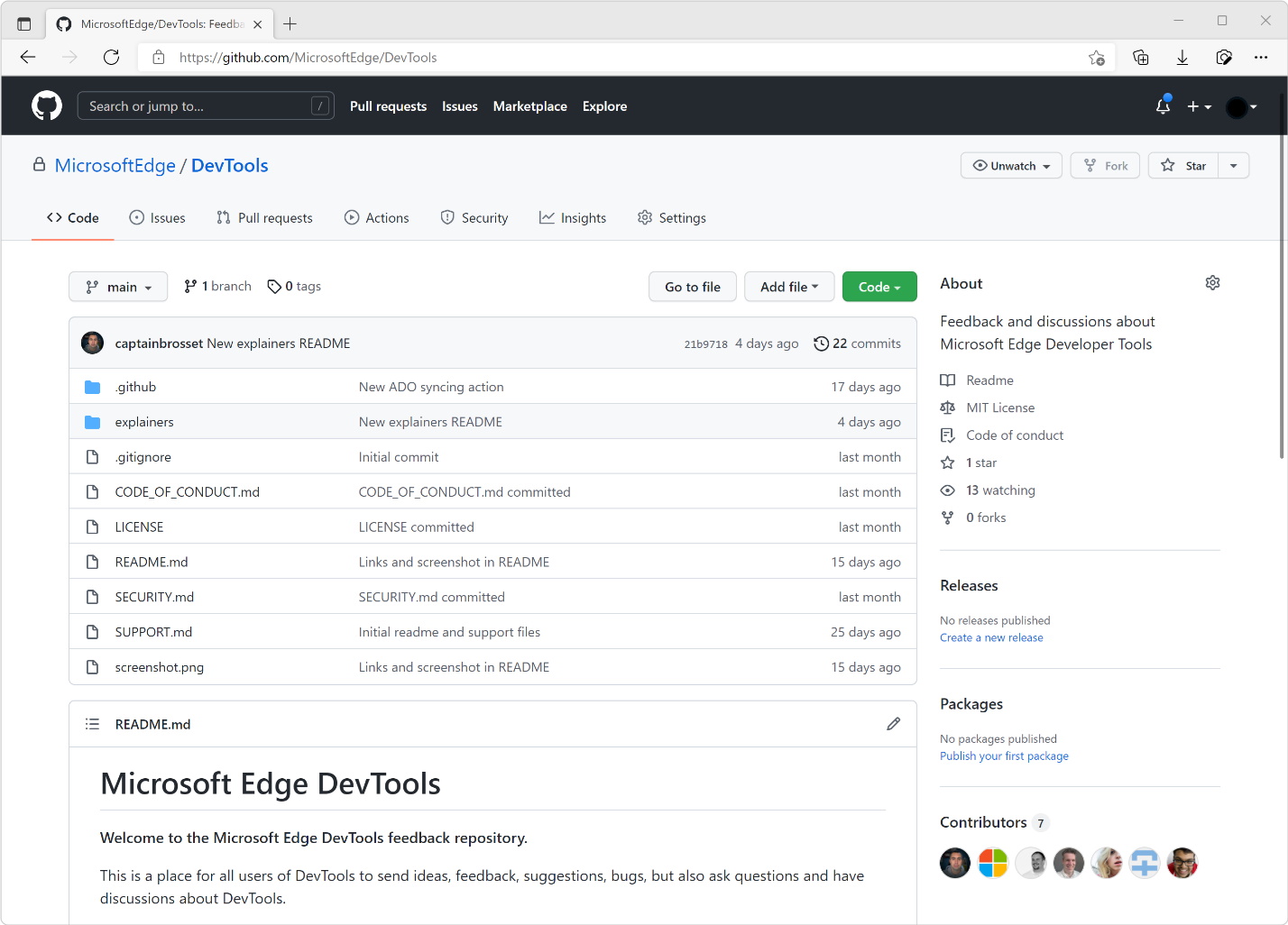Star the DevTools repository
Screen dimensions: 1288x925
coord(1182,165)
